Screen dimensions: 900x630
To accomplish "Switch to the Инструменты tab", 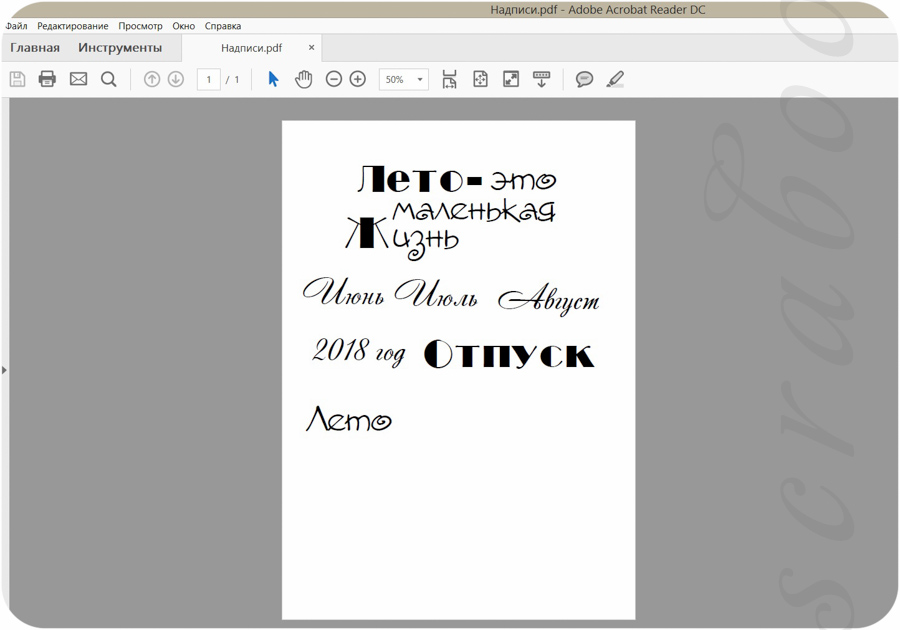I will tap(120, 48).
